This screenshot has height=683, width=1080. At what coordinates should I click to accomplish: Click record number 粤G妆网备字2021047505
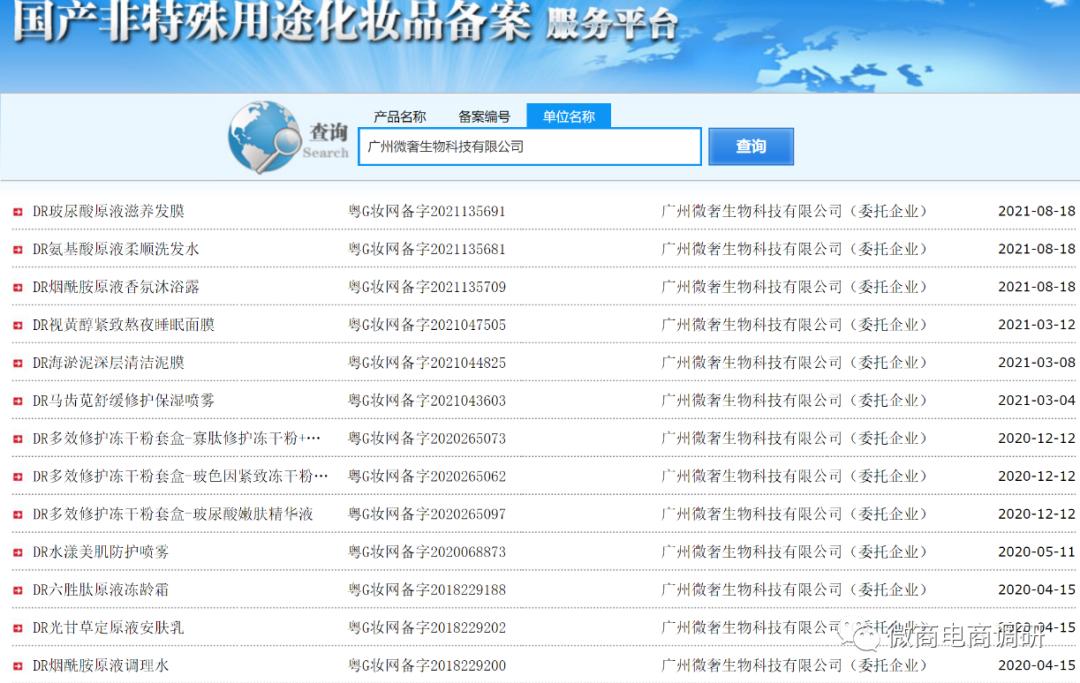click(x=427, y=325)
